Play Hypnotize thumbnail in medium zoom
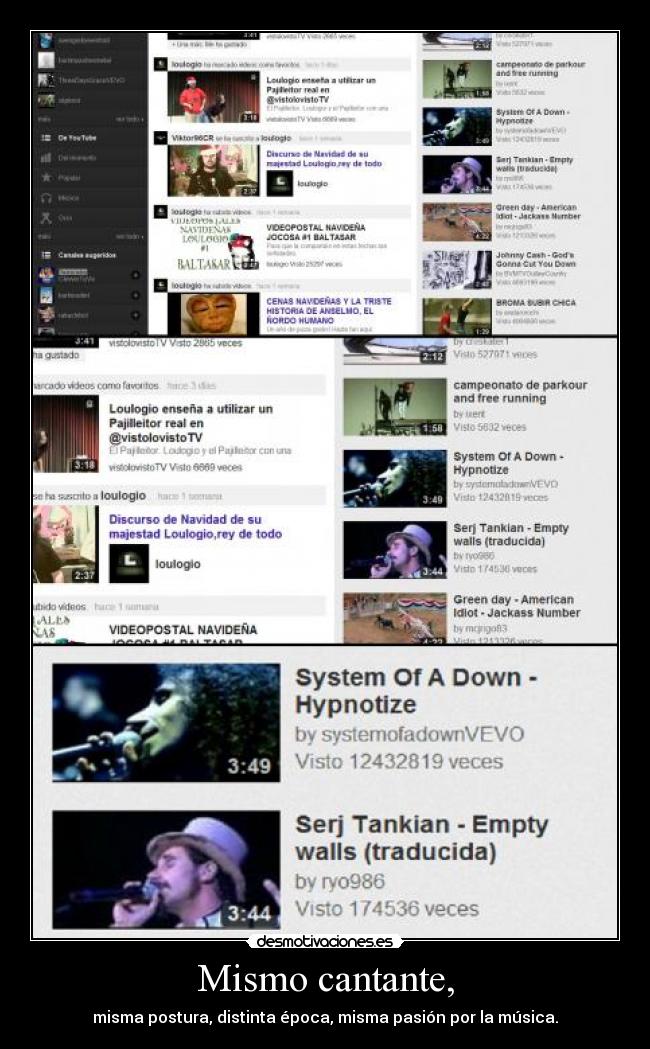This screenshot has width=650, height=1049. pyautogui.click(x=395, y=478)
